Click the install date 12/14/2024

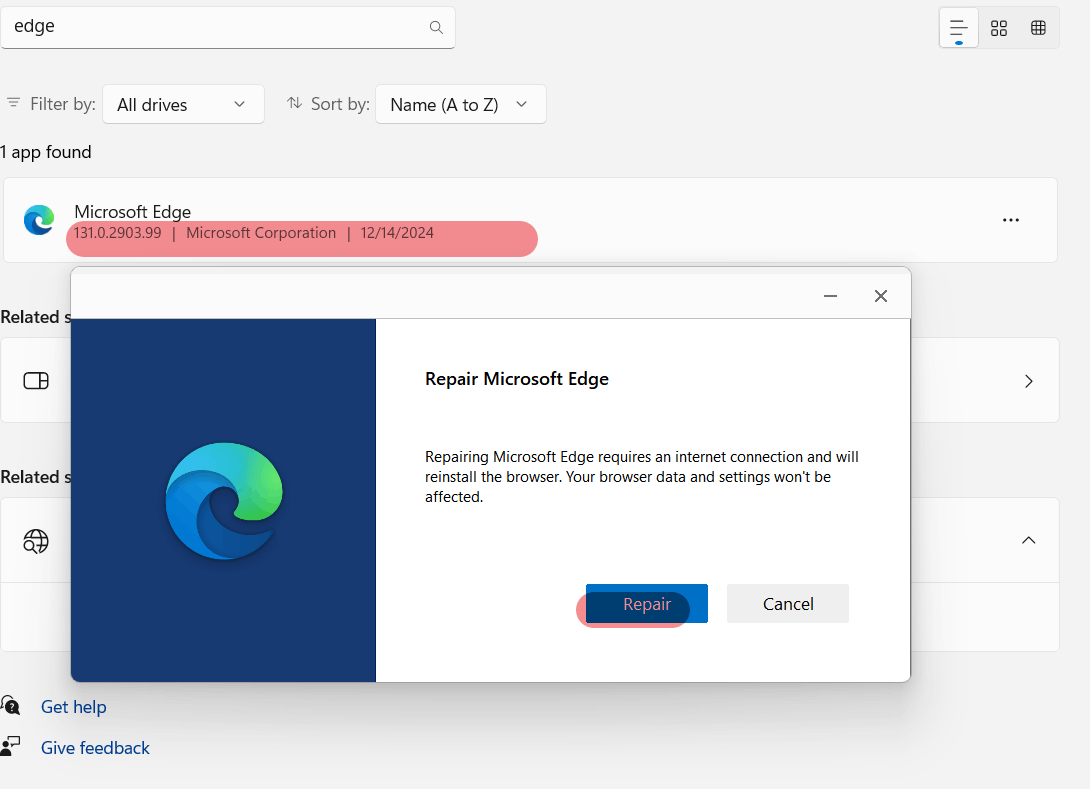pyautogui.click(x=397, y=233)
